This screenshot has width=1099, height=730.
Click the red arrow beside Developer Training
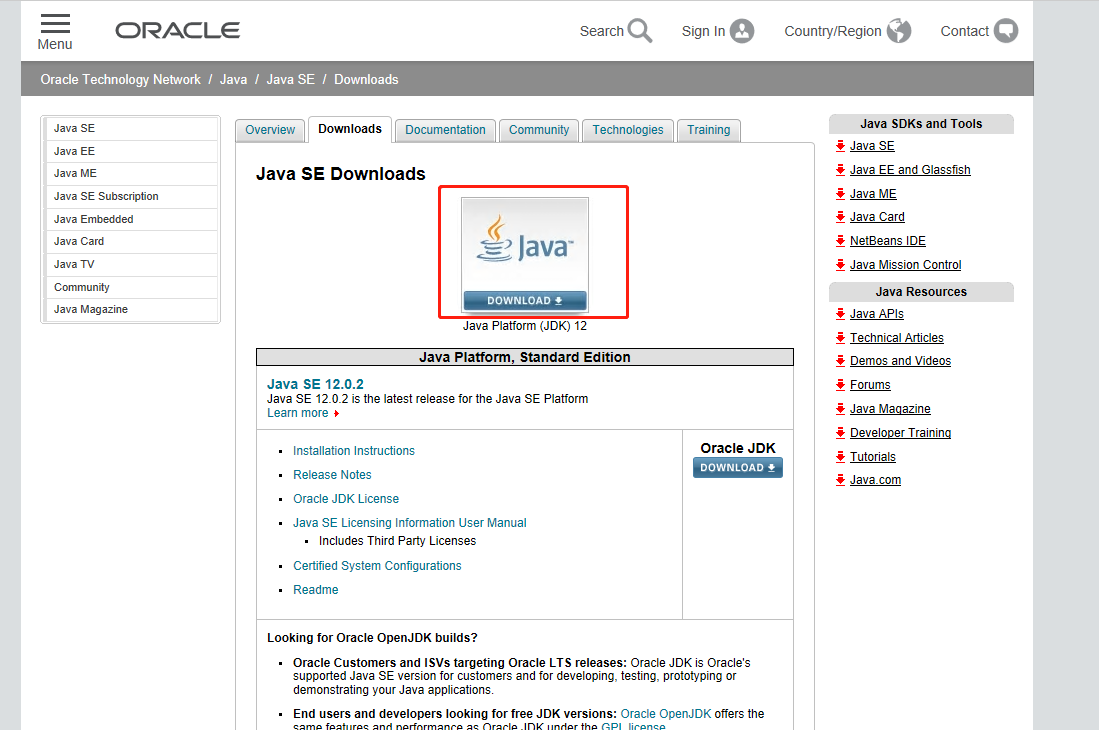point(840,433)
